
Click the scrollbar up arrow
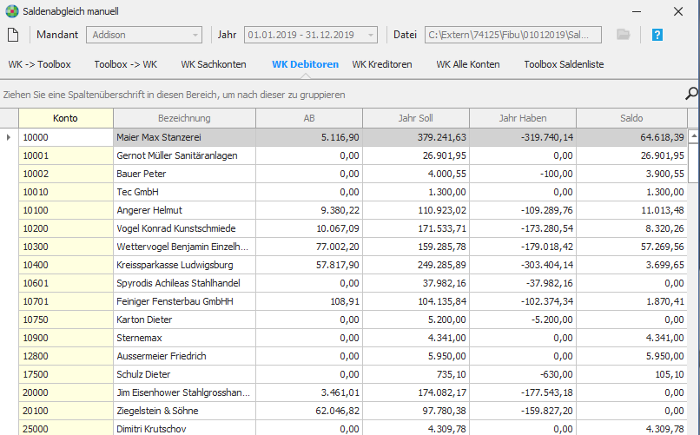pos(694,136)
